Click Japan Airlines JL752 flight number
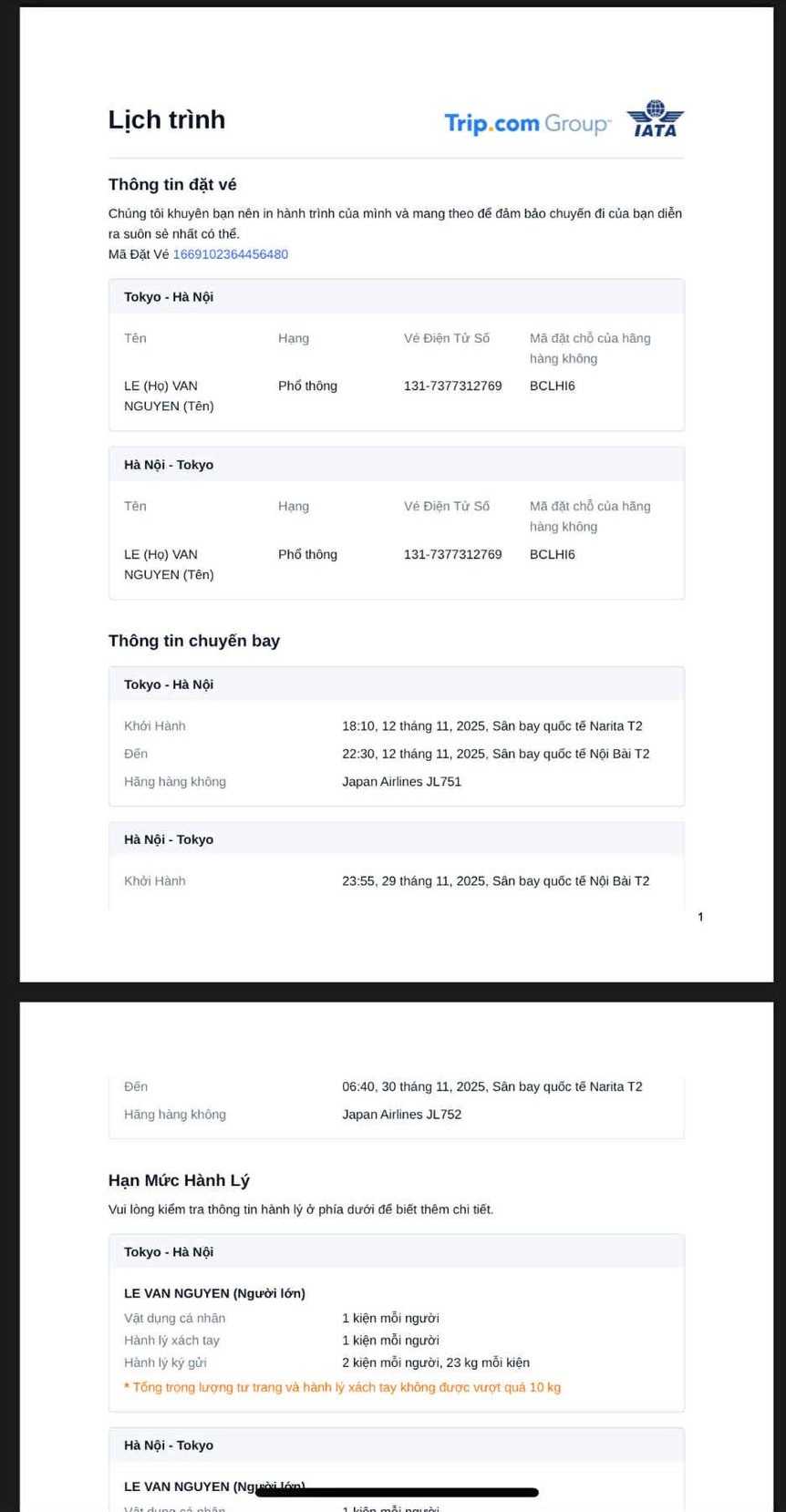 [x=401, y=1114]
